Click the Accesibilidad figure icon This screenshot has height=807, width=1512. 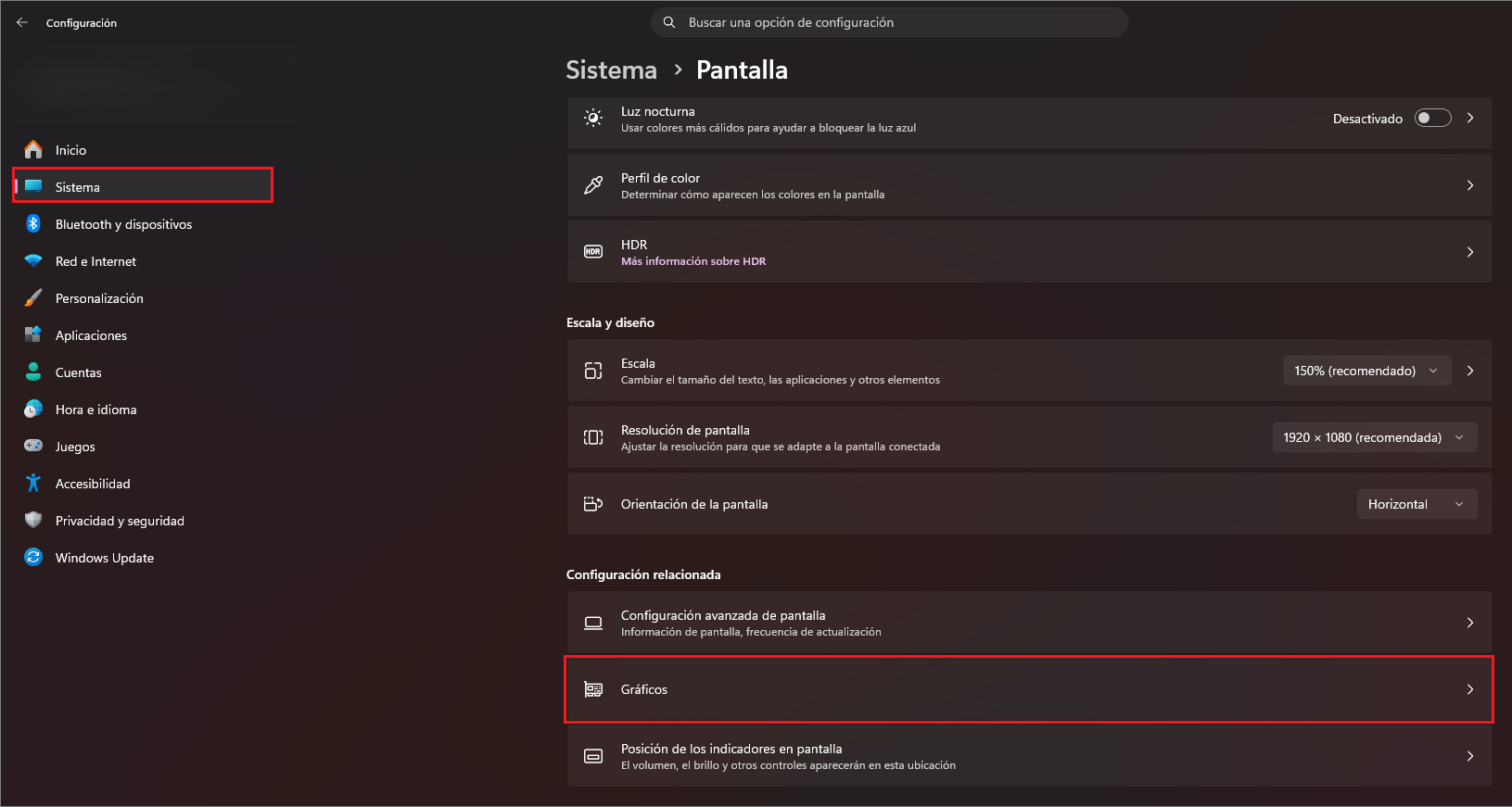[33, 483]
